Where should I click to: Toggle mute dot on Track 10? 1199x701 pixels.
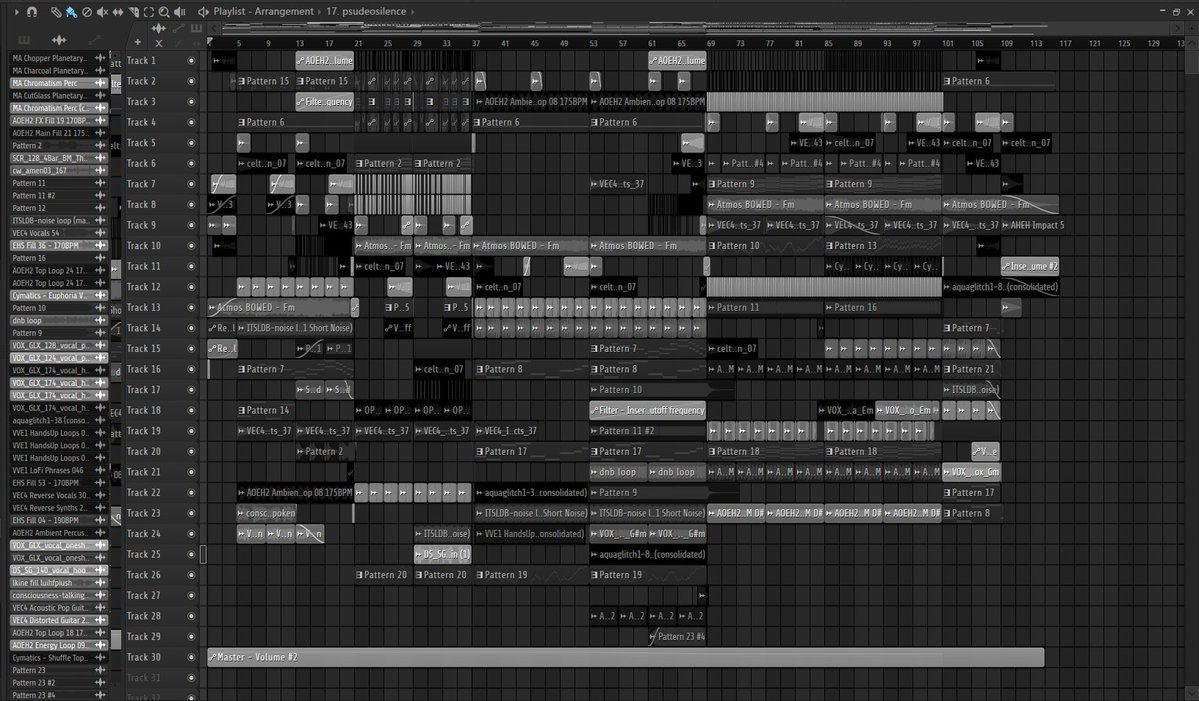[x=191, y=245]
